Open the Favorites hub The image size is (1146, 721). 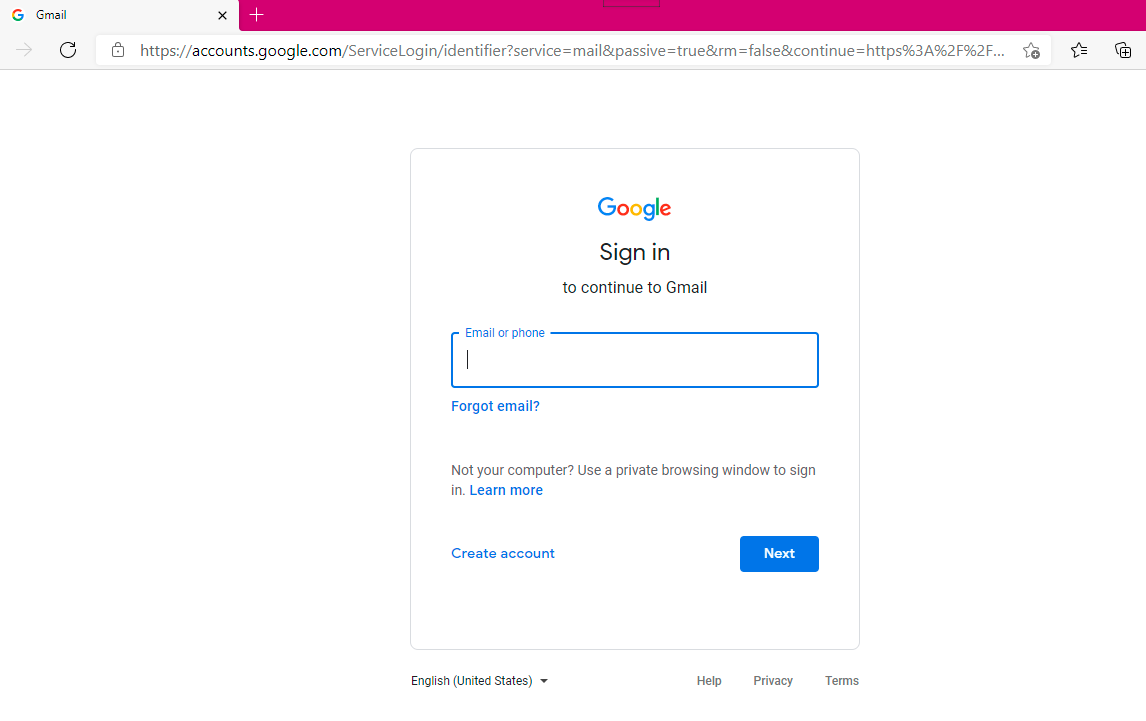1078,50
